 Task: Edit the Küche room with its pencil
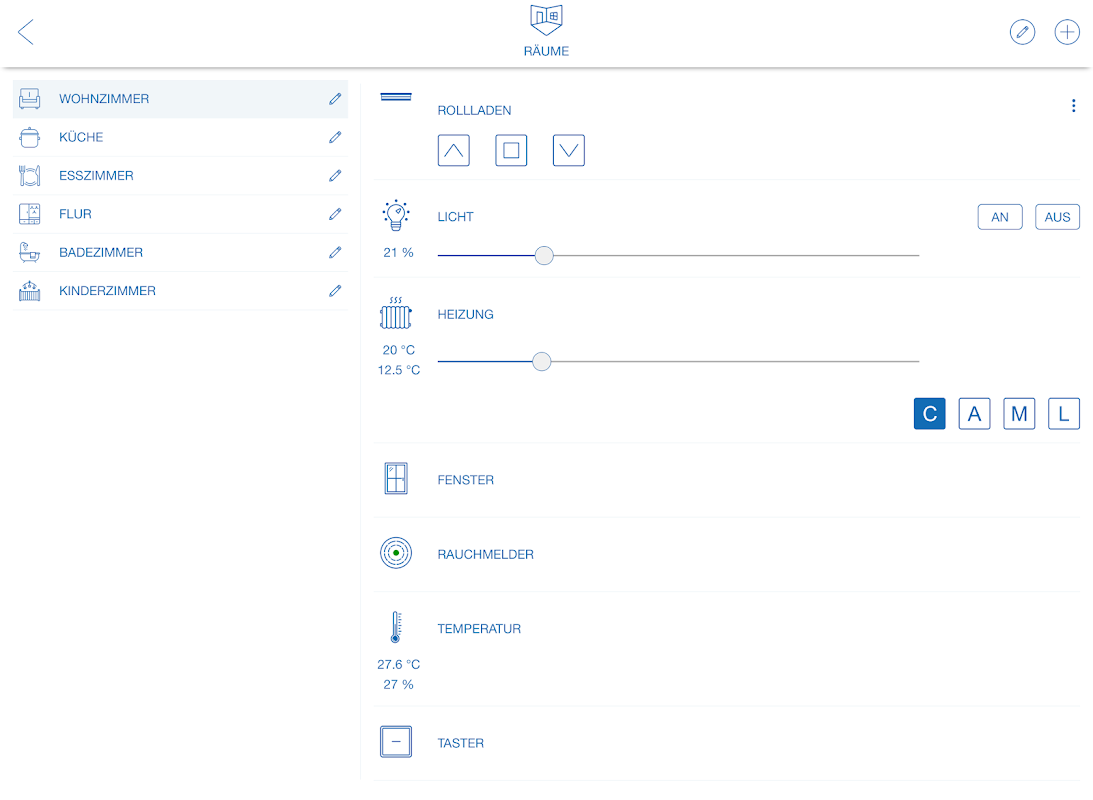click(335, 137)
